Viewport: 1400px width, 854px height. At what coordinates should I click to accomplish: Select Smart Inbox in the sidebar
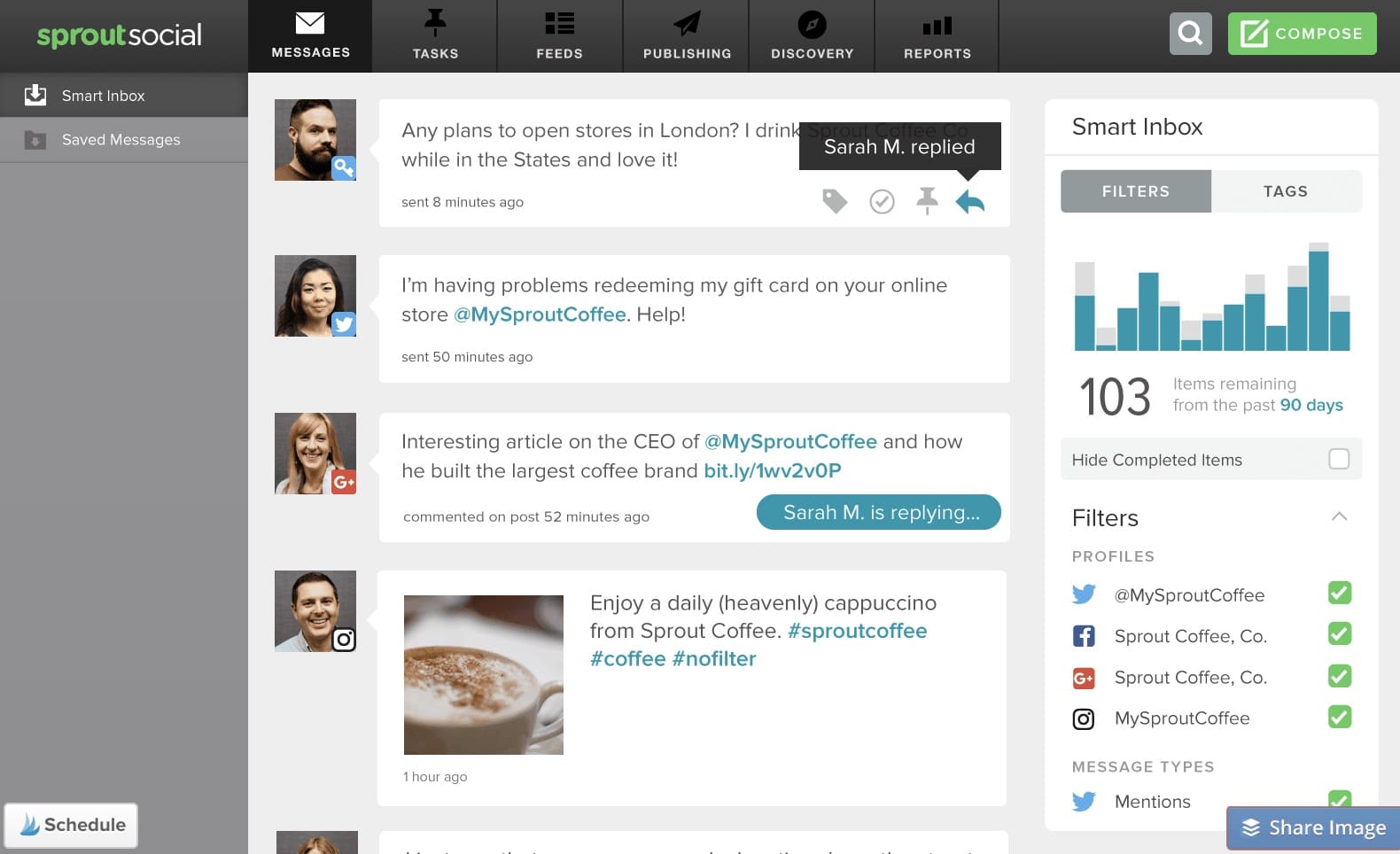(124, 95)
